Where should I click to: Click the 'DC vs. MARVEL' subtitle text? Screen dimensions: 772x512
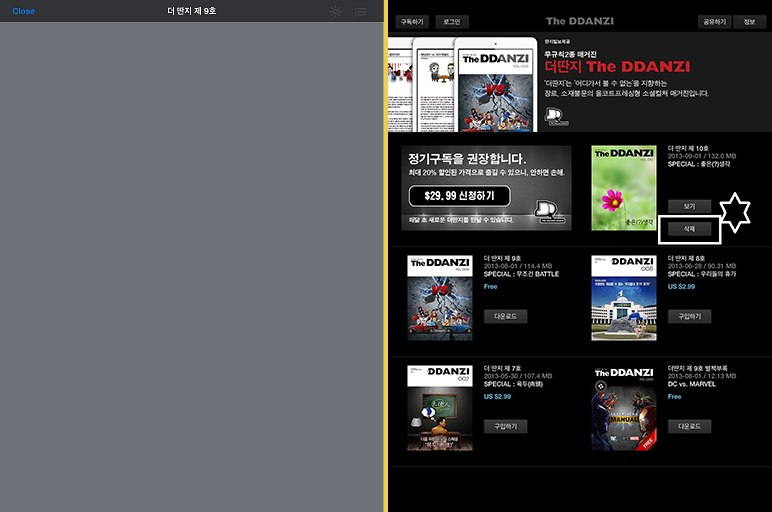[692, 384]
